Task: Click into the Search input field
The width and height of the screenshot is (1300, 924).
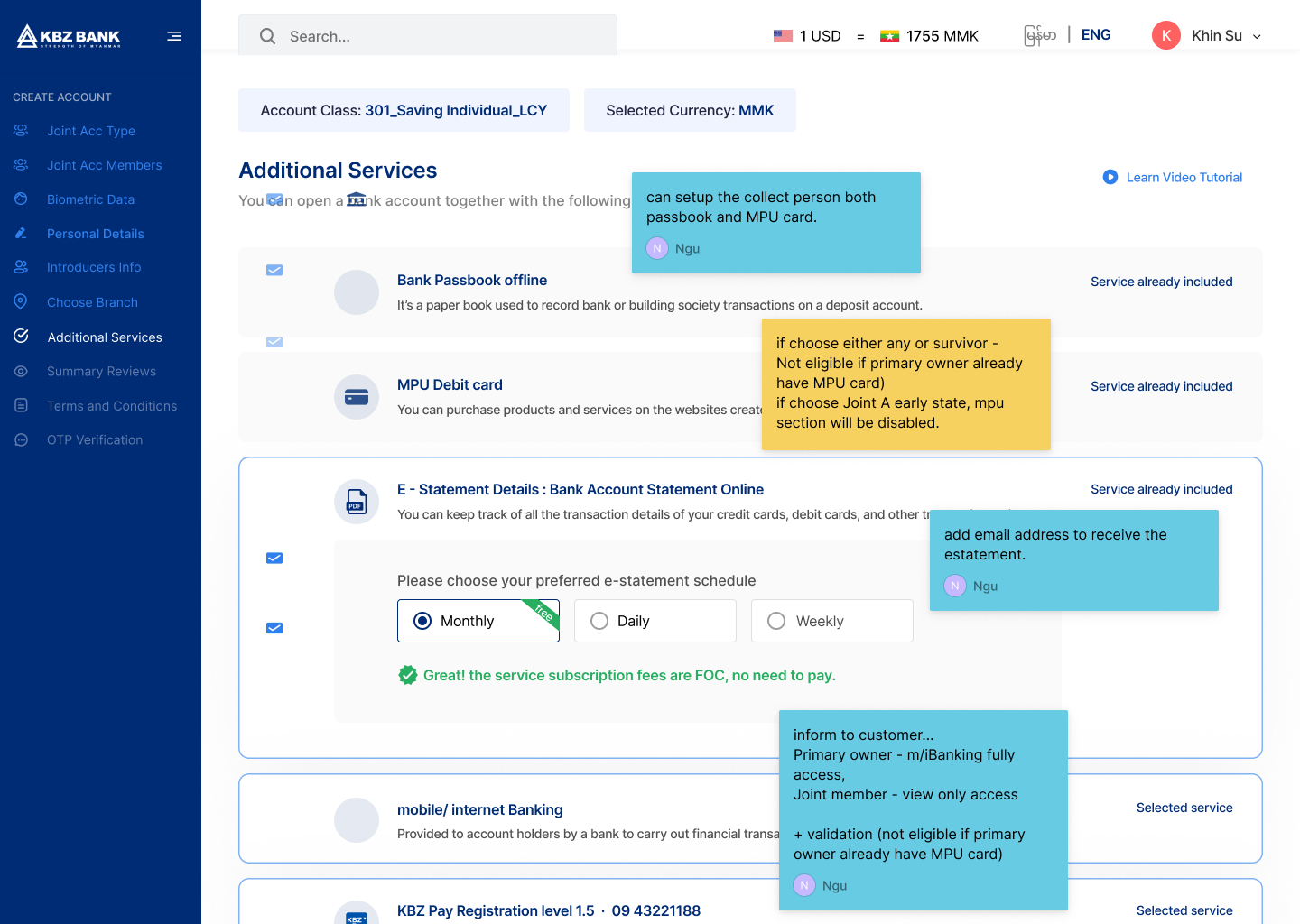Action: [x=428, y=36]
